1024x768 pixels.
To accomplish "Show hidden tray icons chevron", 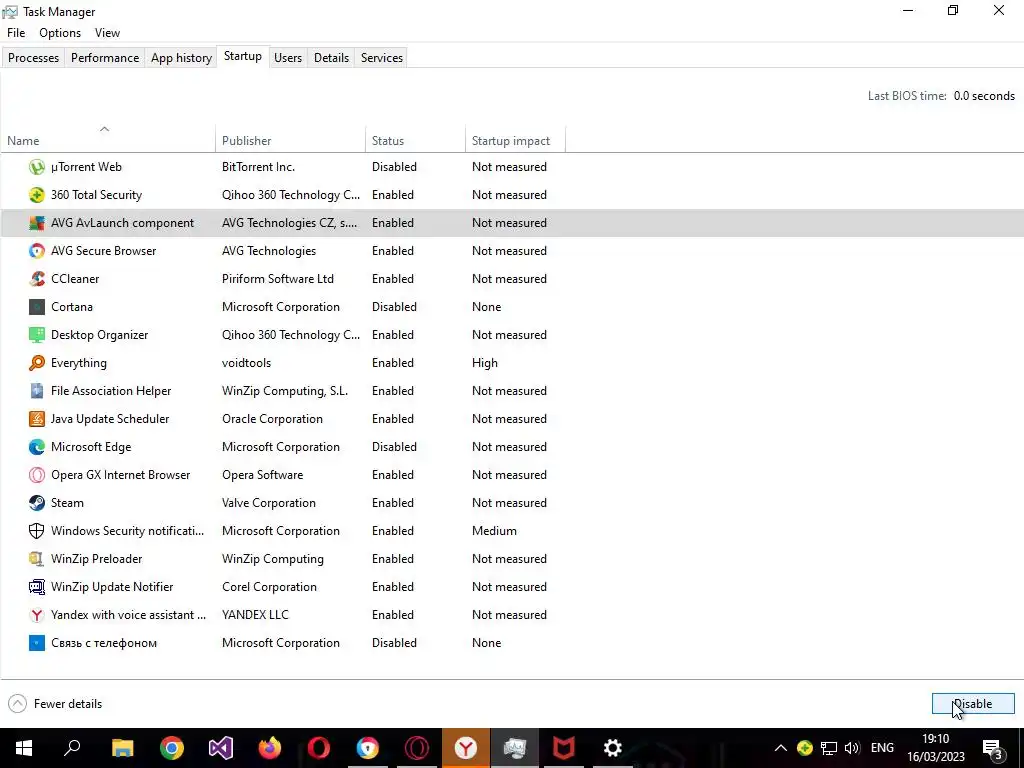I will click(x=780, y=748).
